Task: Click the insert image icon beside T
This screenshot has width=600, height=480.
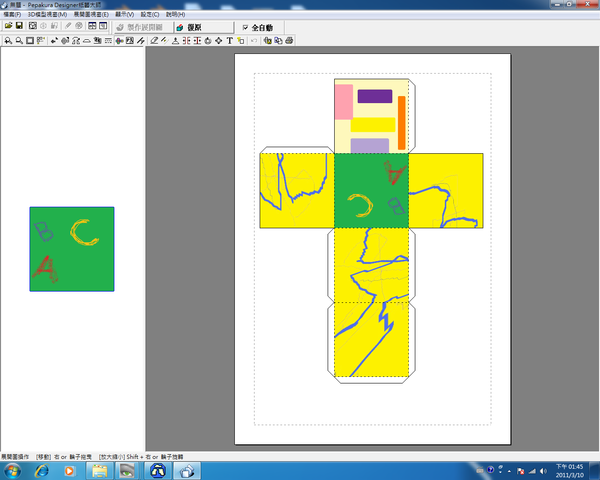Action: click(240, 41)
